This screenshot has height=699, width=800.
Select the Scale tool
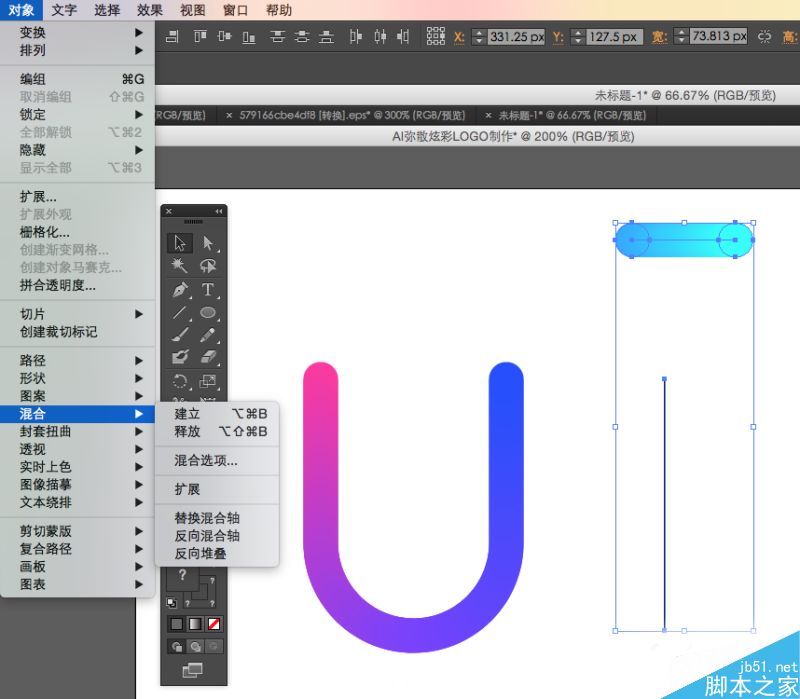[x=208, y=381]
